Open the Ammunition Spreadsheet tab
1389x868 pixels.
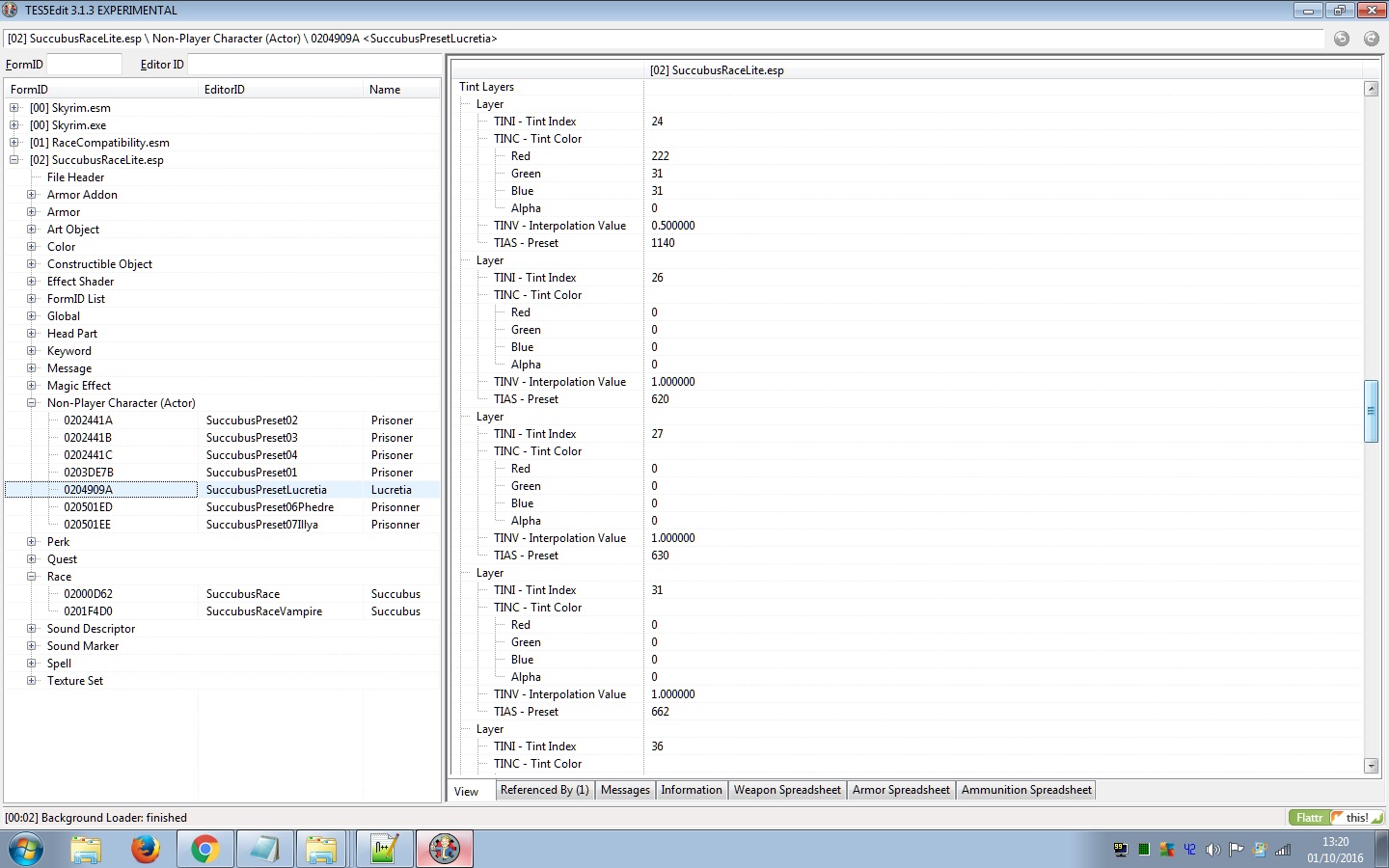pyautogui.click(x=1026, y=790)
